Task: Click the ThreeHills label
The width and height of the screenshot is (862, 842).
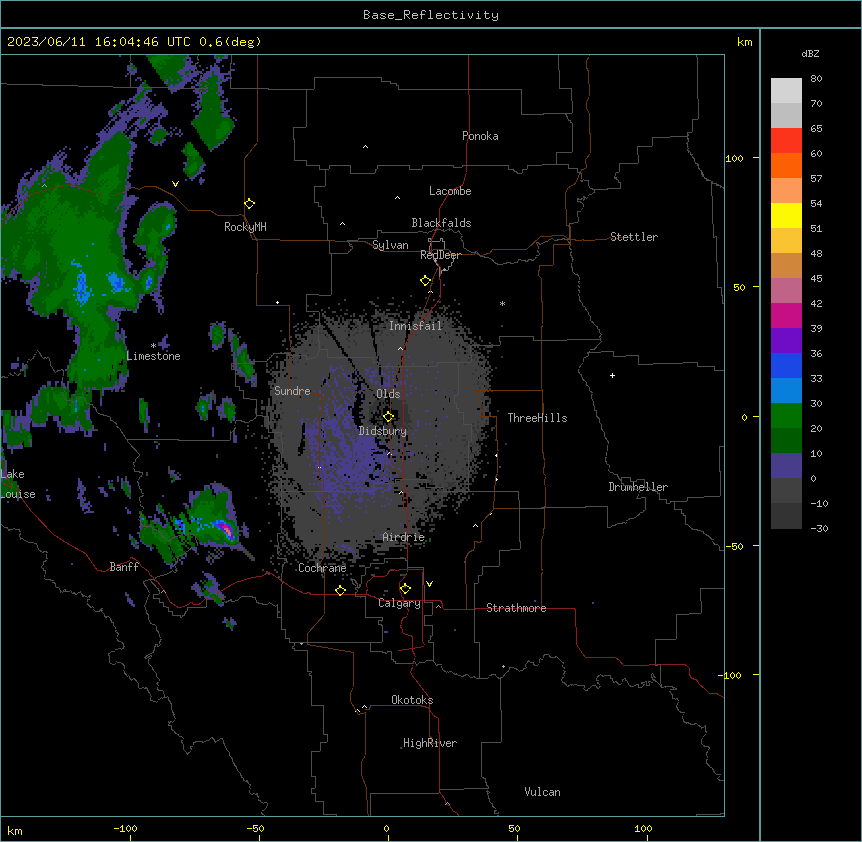Action: pos(537,418)
